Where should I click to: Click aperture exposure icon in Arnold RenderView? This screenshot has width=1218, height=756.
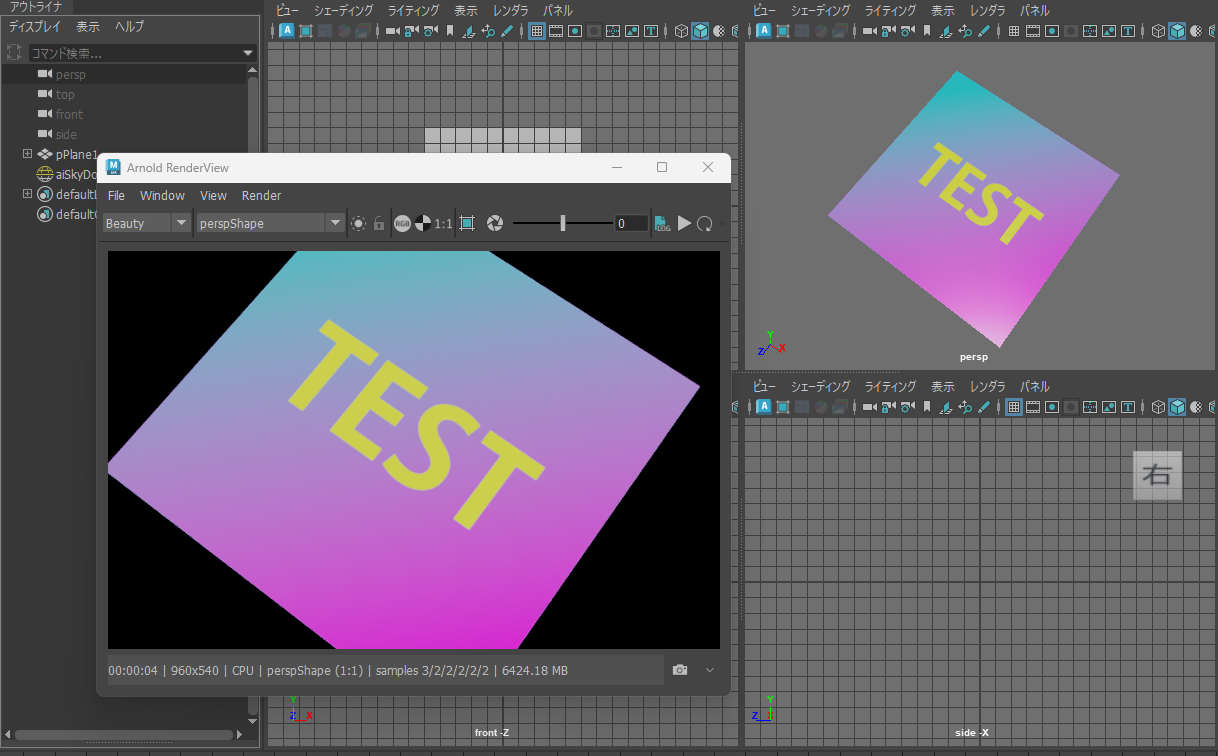pos(494,223)
